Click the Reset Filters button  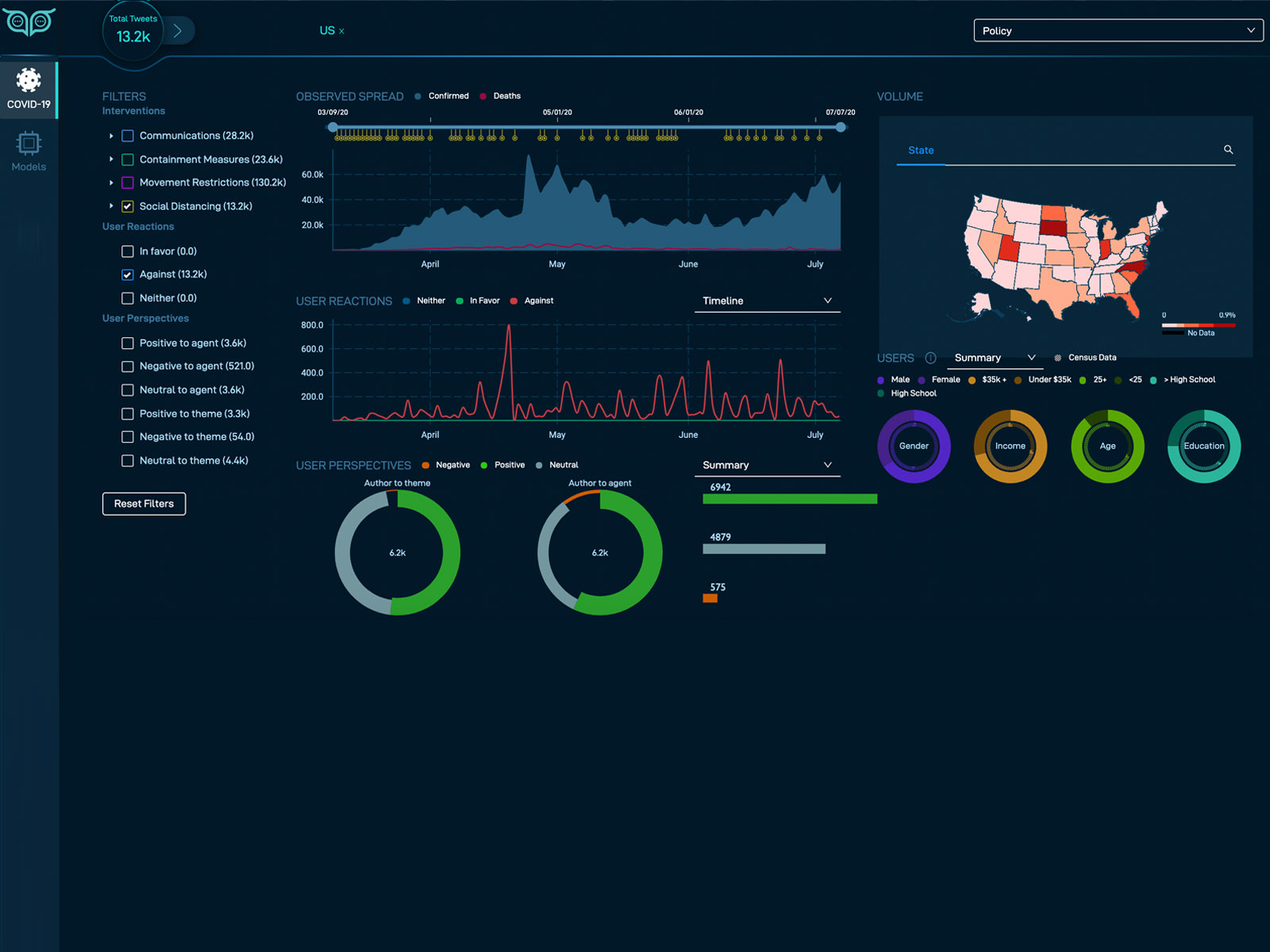(144, 504)
